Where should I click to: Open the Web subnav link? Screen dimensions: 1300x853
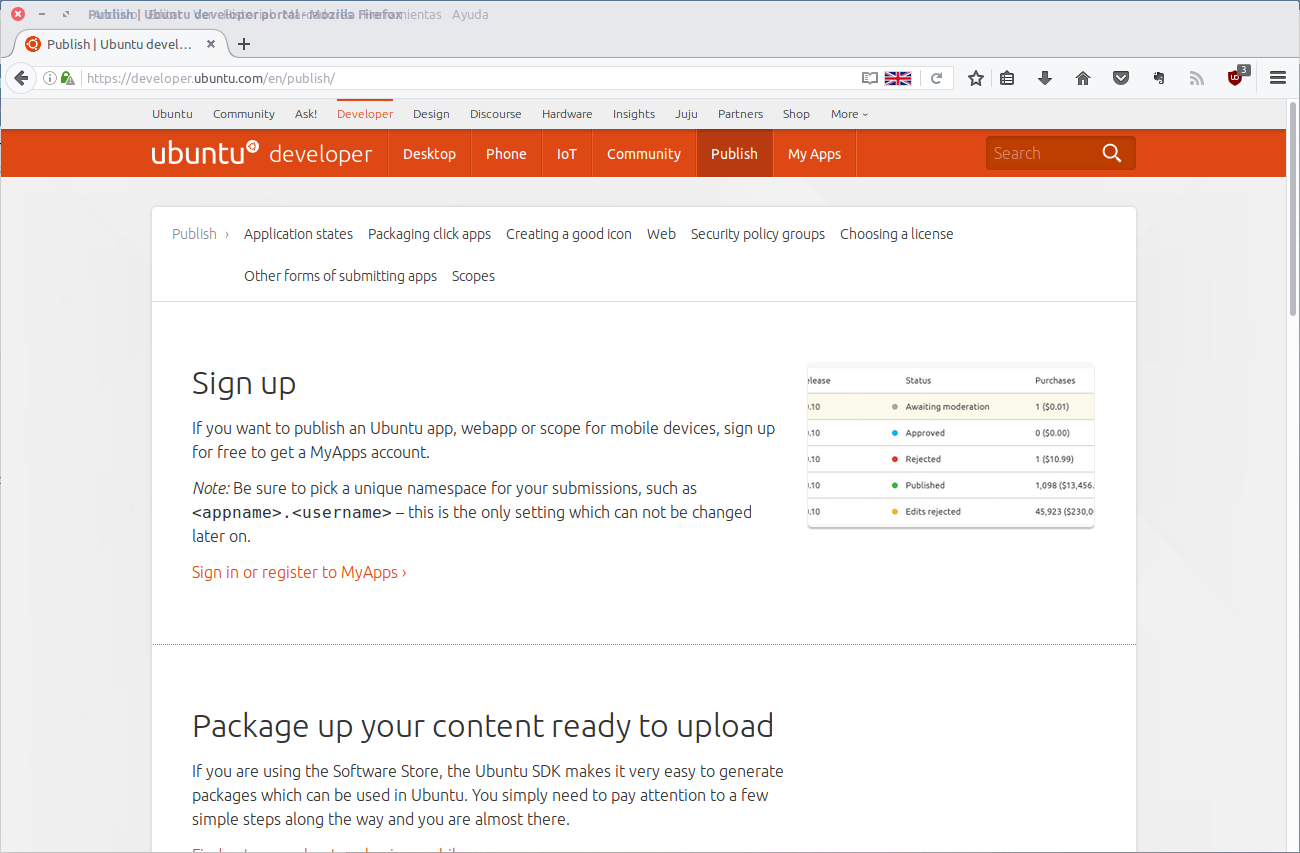pyautogui.click(x=661, y=234)
